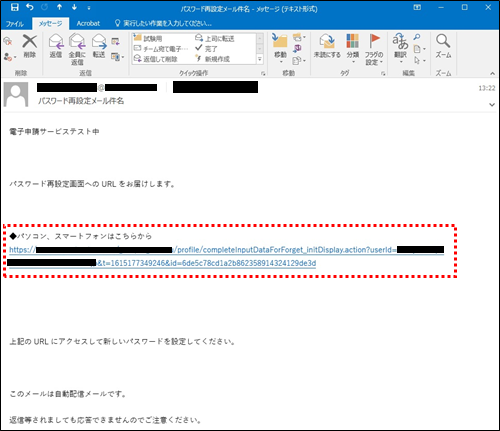Open the File (ファイル) tab
The image size is (500, 431).
click(15, 24)
